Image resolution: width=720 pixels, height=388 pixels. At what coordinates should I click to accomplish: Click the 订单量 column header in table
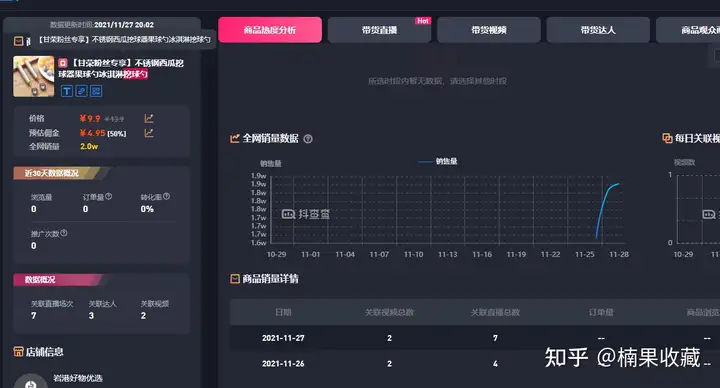601,312
